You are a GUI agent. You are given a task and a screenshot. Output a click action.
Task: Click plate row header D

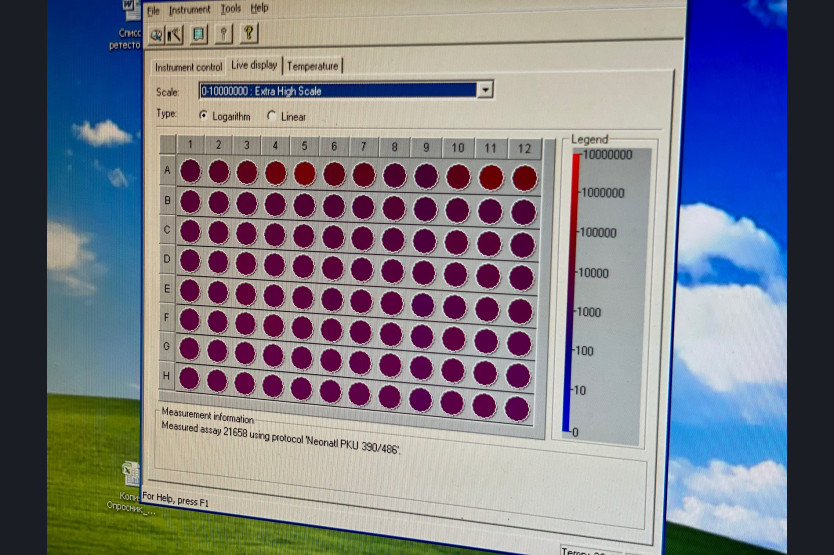(x=167, y=259)
